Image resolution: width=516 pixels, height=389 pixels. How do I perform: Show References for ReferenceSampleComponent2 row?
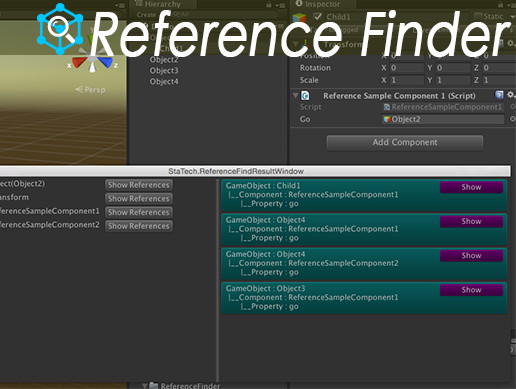click(139, 226)
